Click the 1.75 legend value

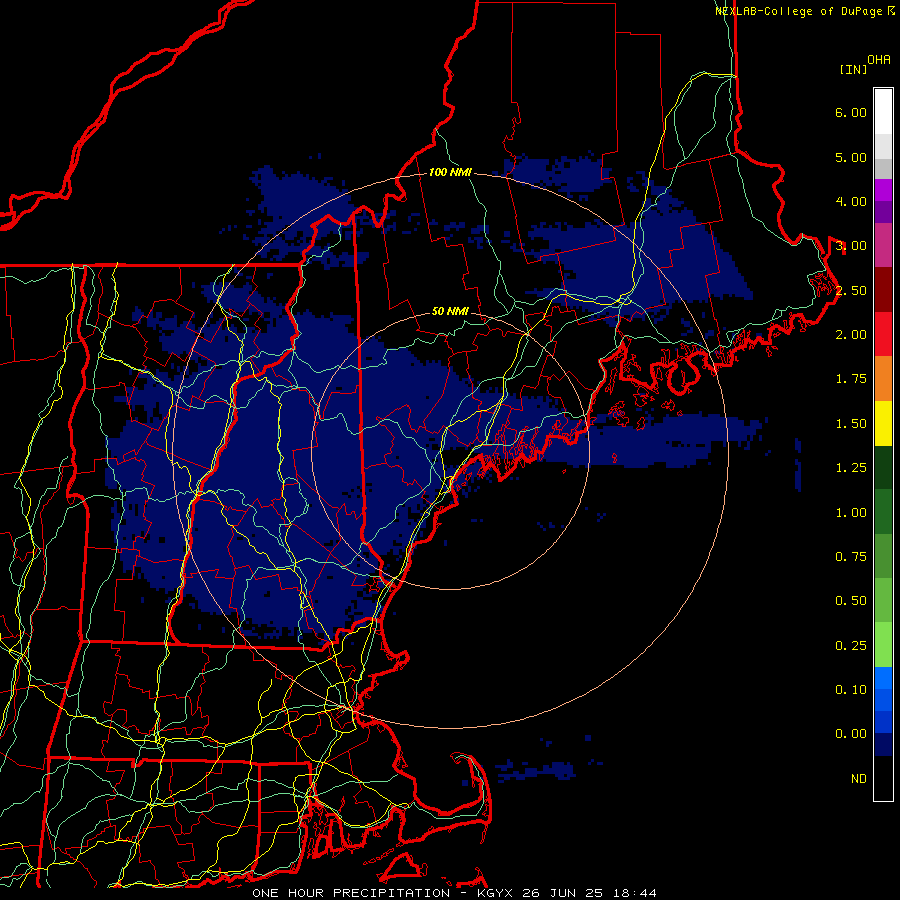(x=851, y=379)
